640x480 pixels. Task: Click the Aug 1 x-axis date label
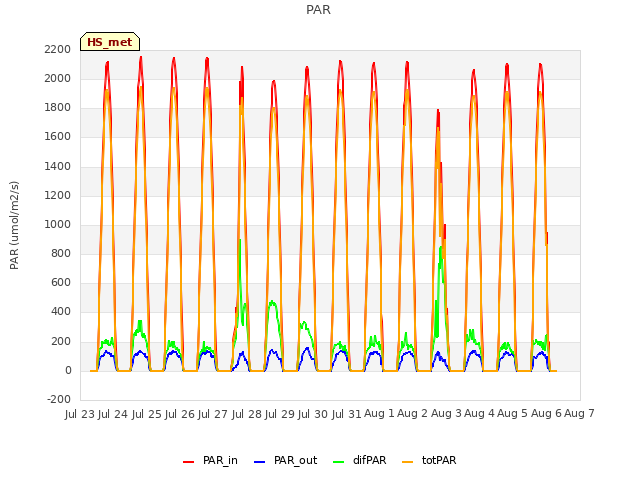(379, 414)
